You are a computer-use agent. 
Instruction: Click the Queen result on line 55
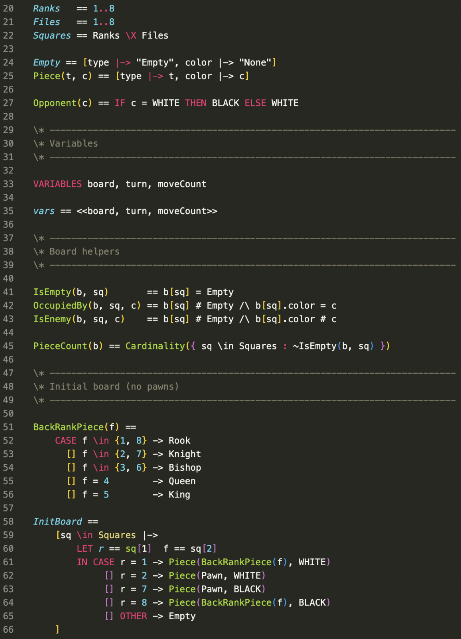182,481
